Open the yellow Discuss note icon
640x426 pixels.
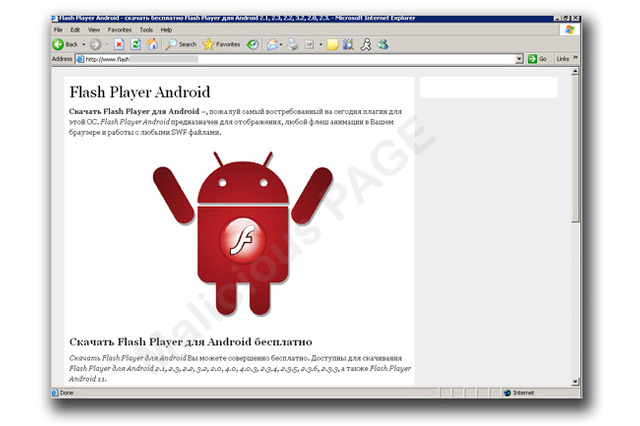332,44
